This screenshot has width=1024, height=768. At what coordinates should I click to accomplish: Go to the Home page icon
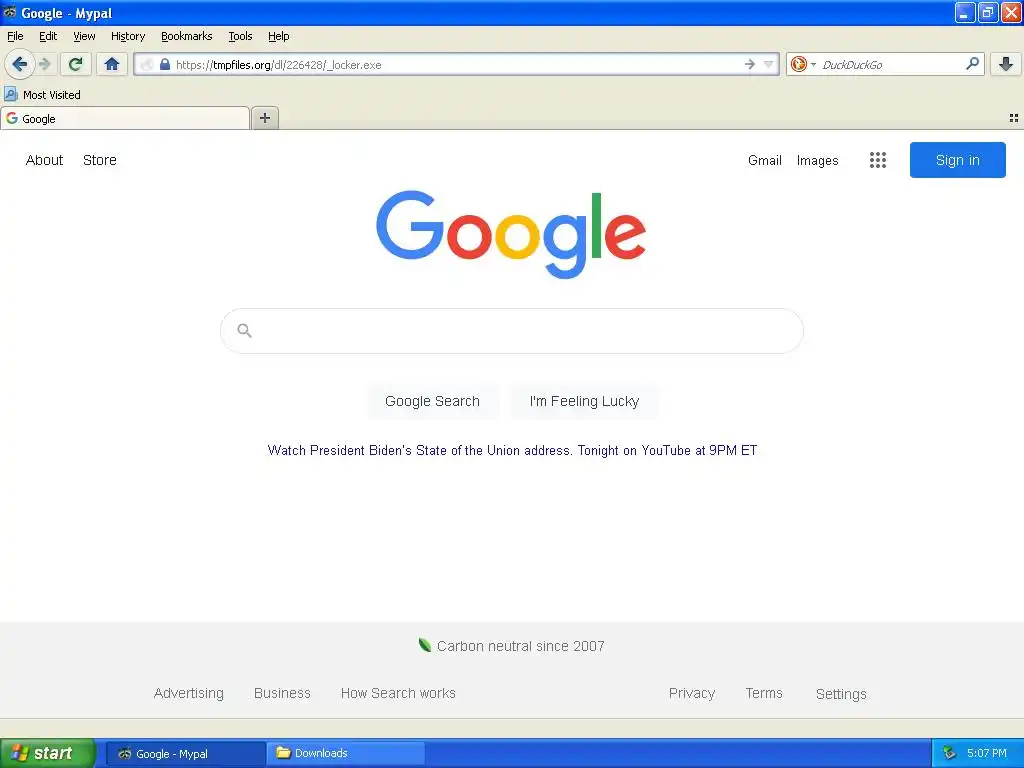click(112, 64)
